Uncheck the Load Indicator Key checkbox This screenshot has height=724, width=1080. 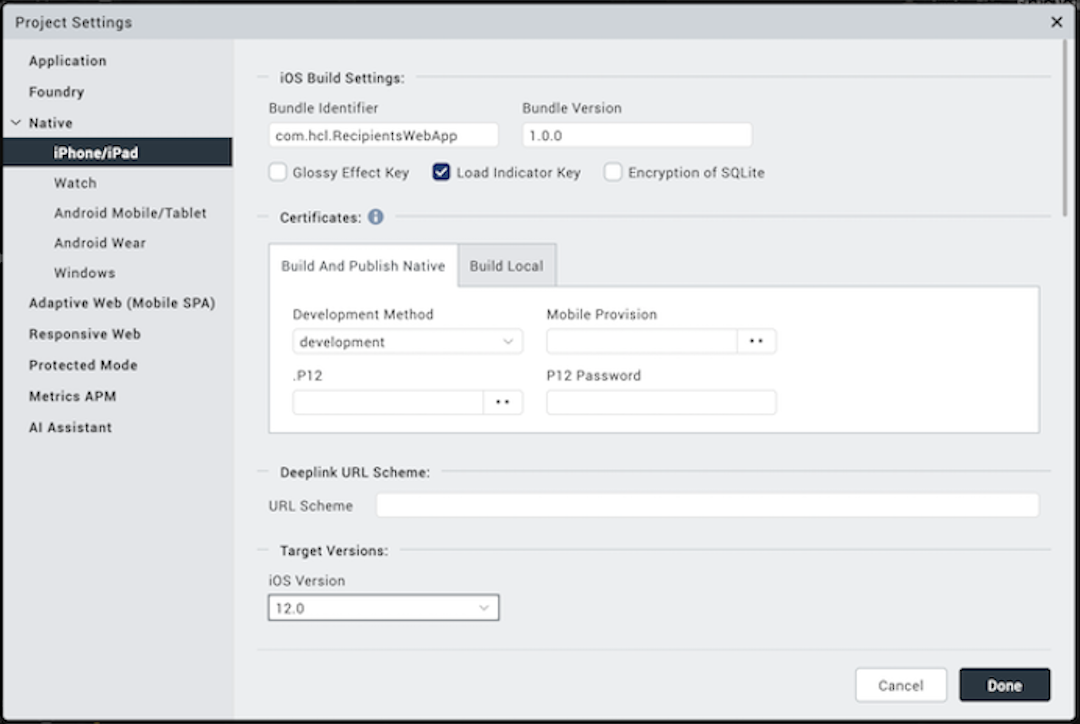tap(442, 173)
